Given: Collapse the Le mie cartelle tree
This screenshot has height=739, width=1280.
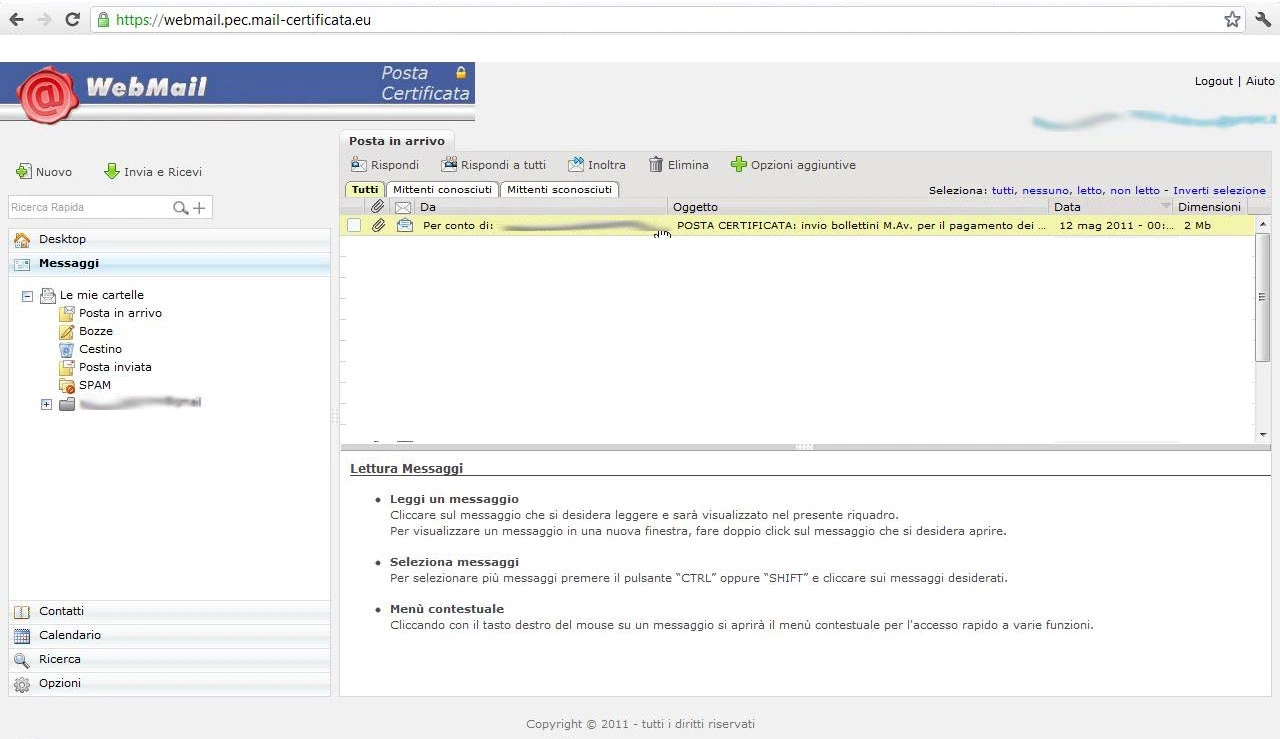Looking at the screenshot, I should 28,296.
